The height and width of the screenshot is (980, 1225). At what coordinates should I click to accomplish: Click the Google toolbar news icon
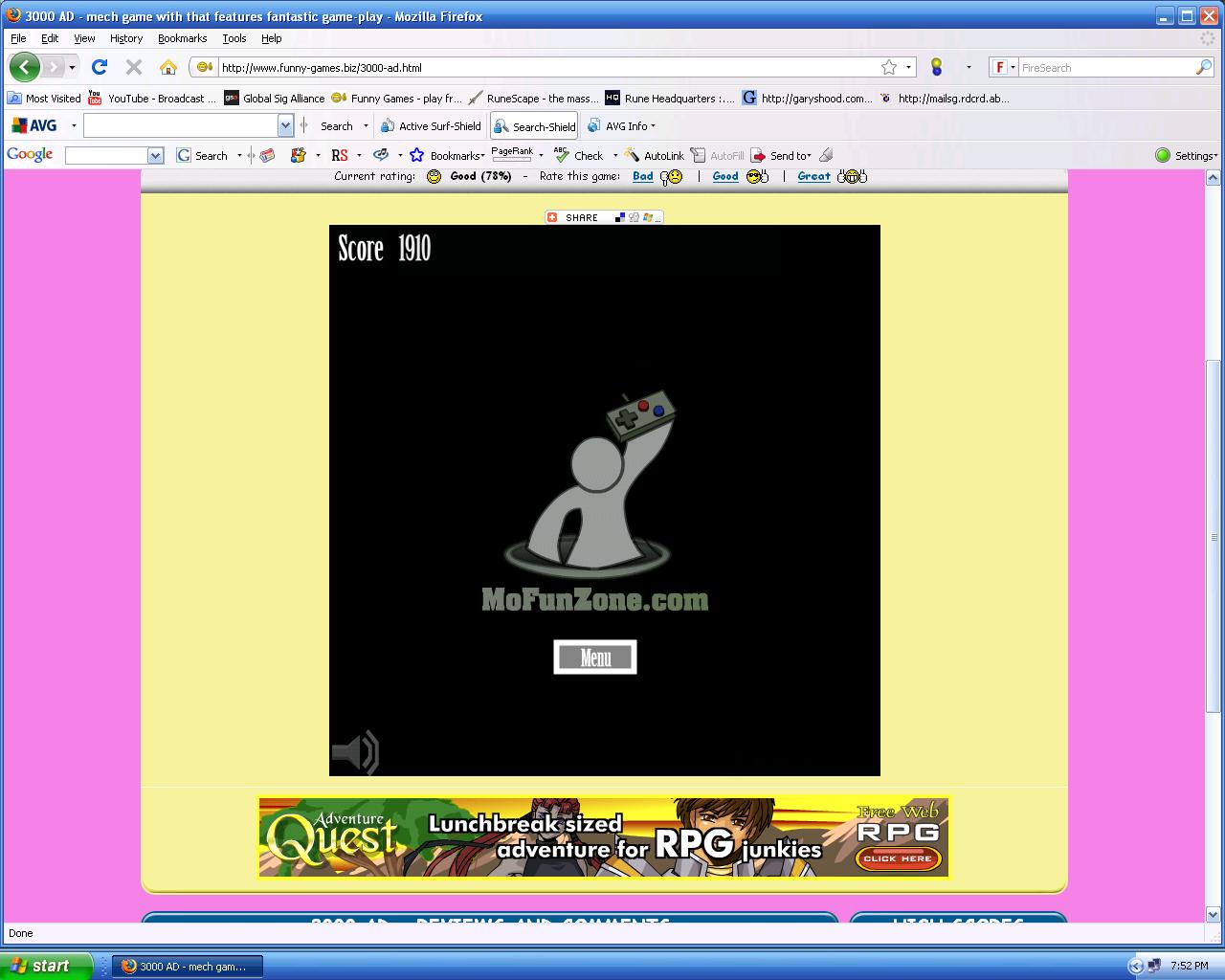268,155
